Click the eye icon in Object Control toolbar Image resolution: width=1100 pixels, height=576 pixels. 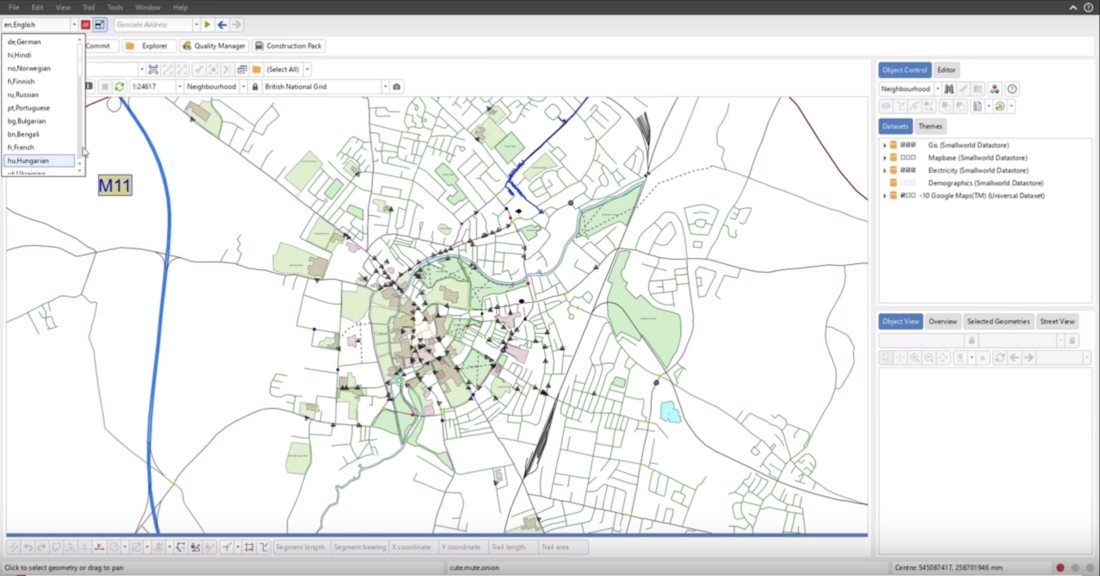pyautogui.click(x=886, y=106)
